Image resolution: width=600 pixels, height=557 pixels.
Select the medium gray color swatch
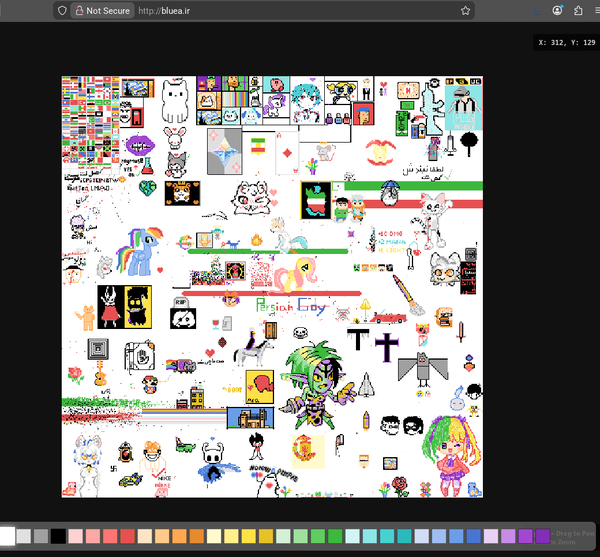point(41,536)
